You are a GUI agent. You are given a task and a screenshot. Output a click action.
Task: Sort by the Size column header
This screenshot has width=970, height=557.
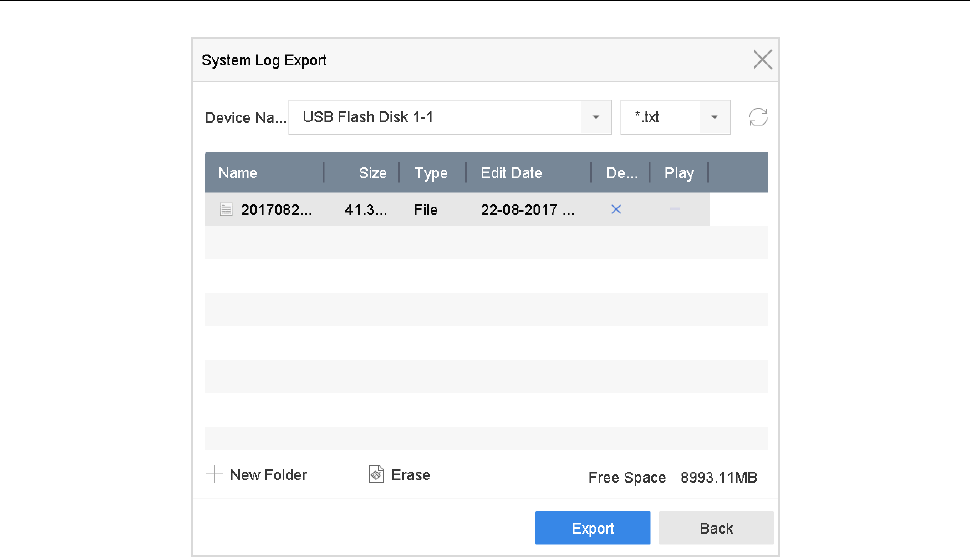click(372, 173)
